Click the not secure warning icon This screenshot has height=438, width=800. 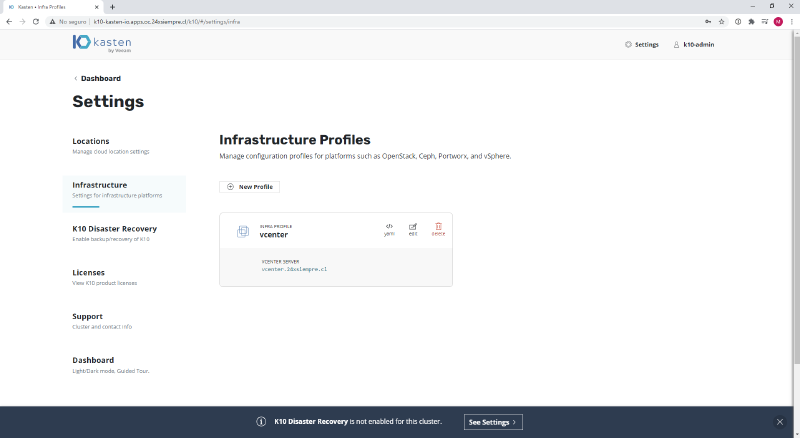[x=52, y=21]
